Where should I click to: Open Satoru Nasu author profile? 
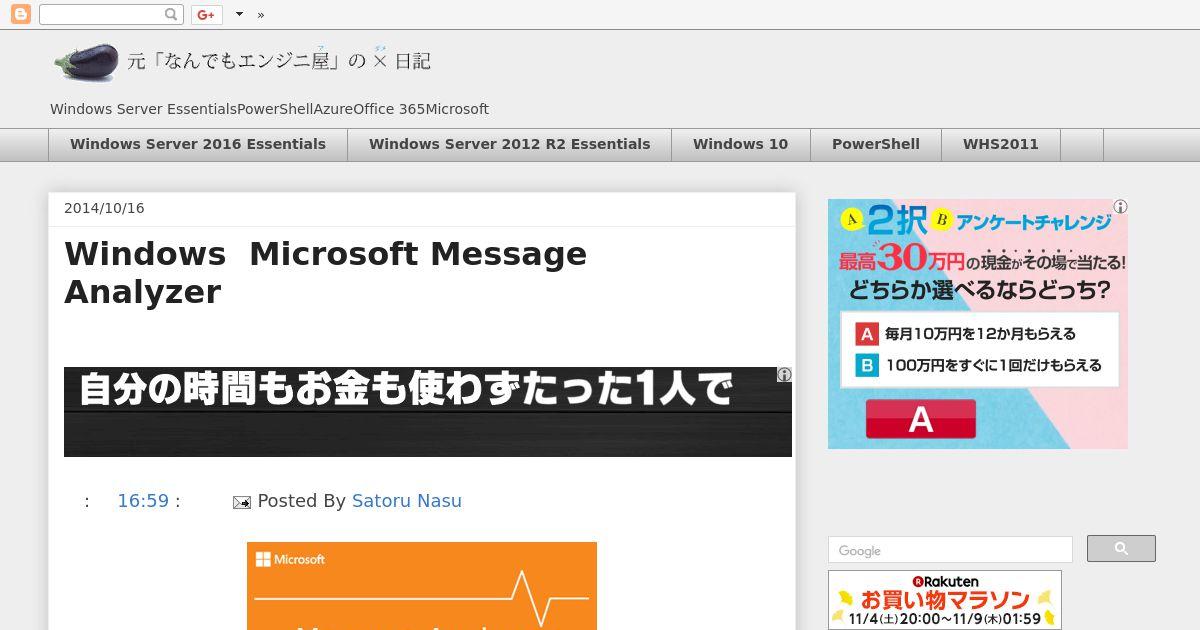tap(406, 501)
